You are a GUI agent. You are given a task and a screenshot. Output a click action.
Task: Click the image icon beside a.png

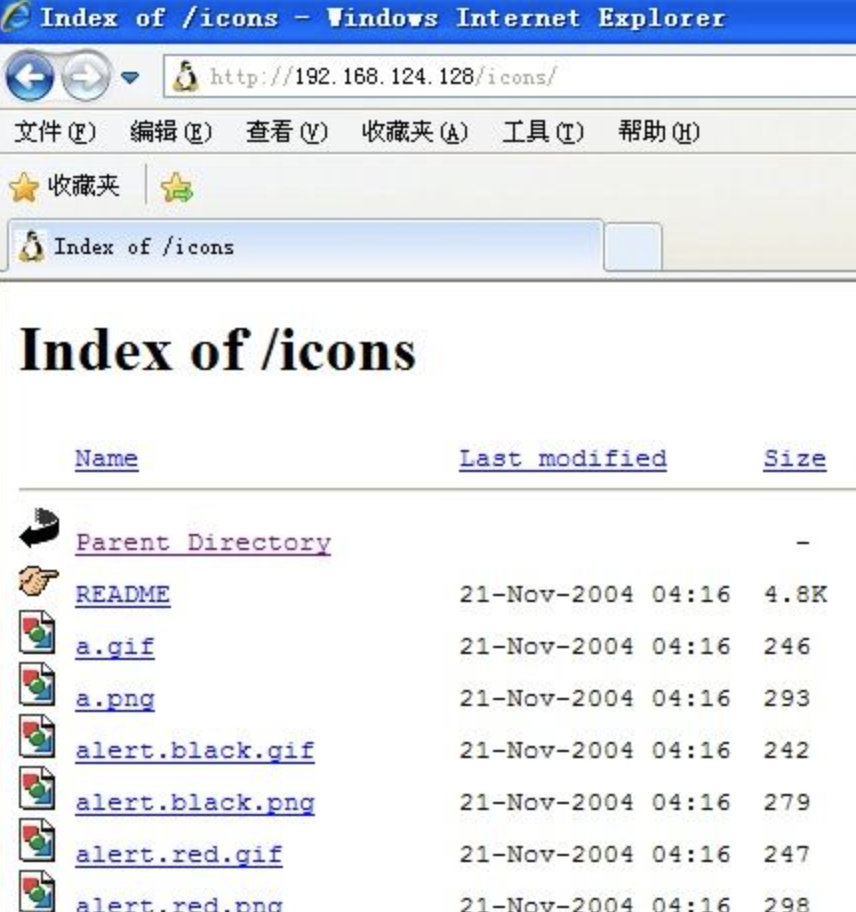tap(37, 685)
